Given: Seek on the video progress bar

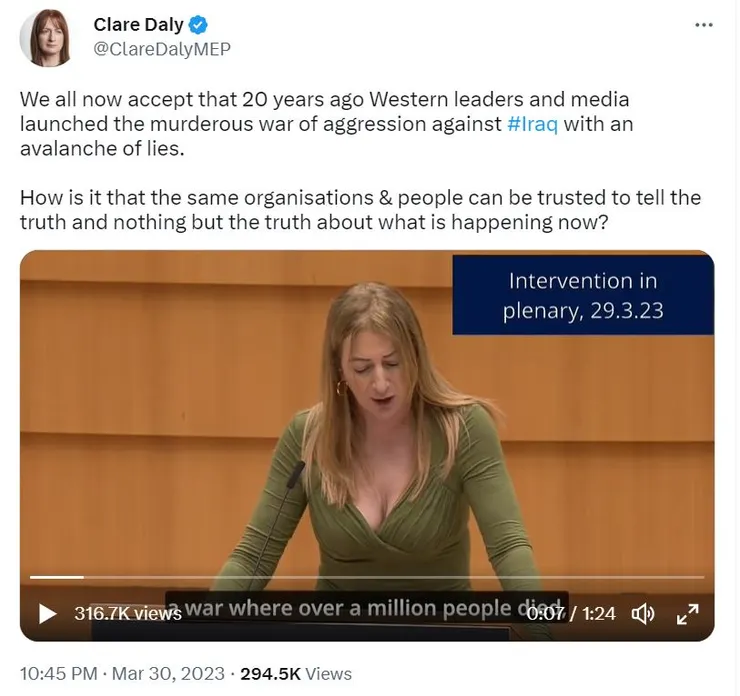Looking at the screenshot, I should [367, 577].
